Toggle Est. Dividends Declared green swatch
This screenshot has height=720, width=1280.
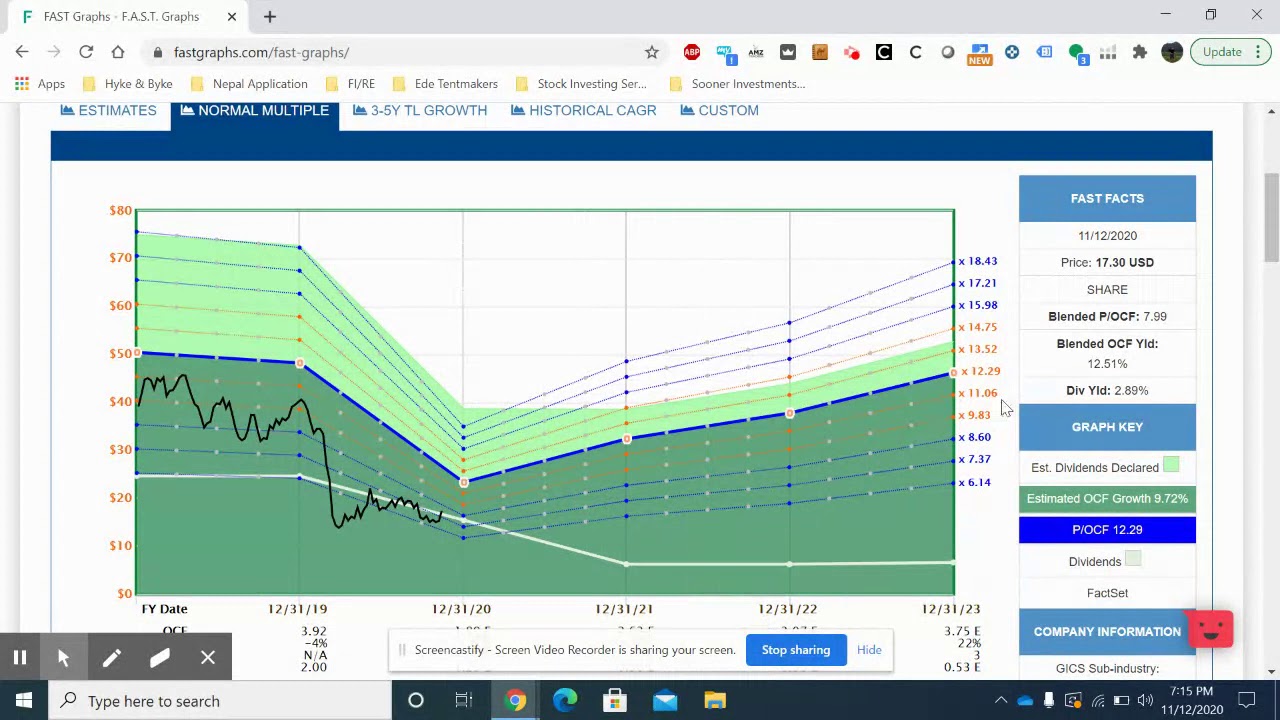[x=1171, y=465]
